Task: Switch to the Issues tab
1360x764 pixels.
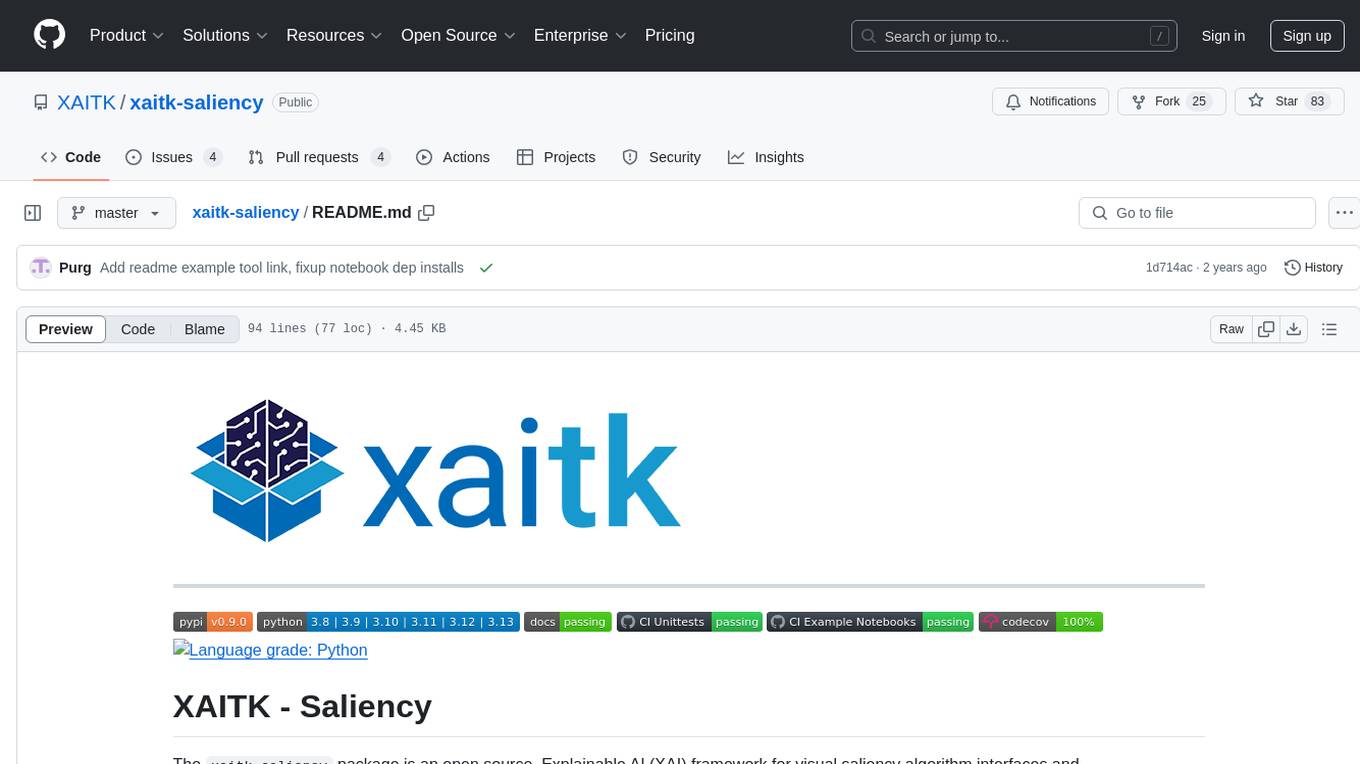Action: click(173, 157)
